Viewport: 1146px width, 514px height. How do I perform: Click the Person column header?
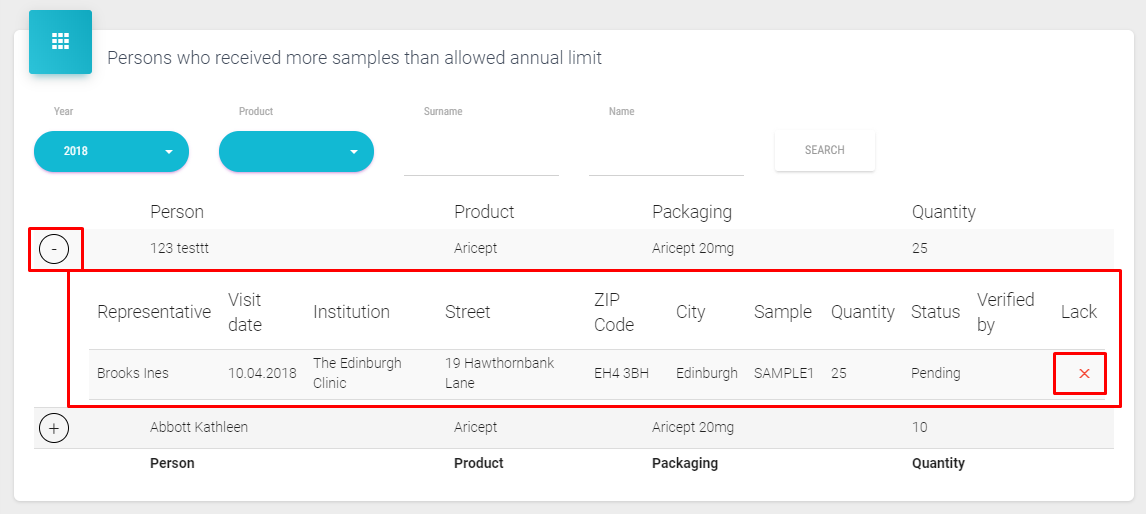(x=177, y=212)
